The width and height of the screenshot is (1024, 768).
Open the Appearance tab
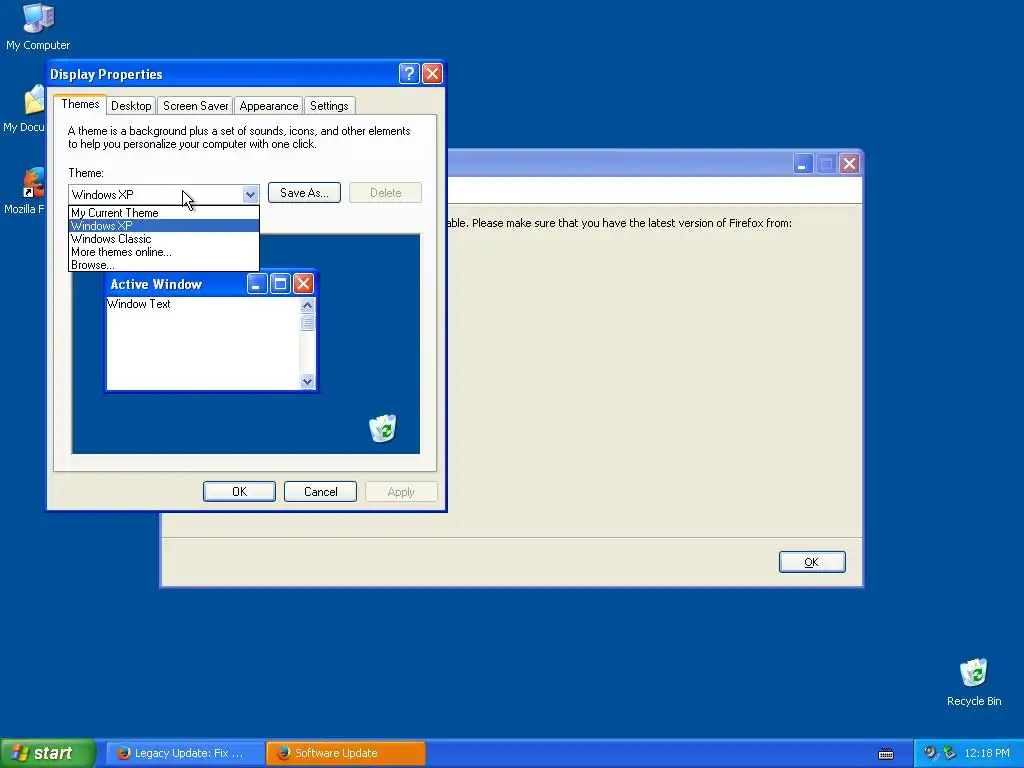[x=268, y=106]
